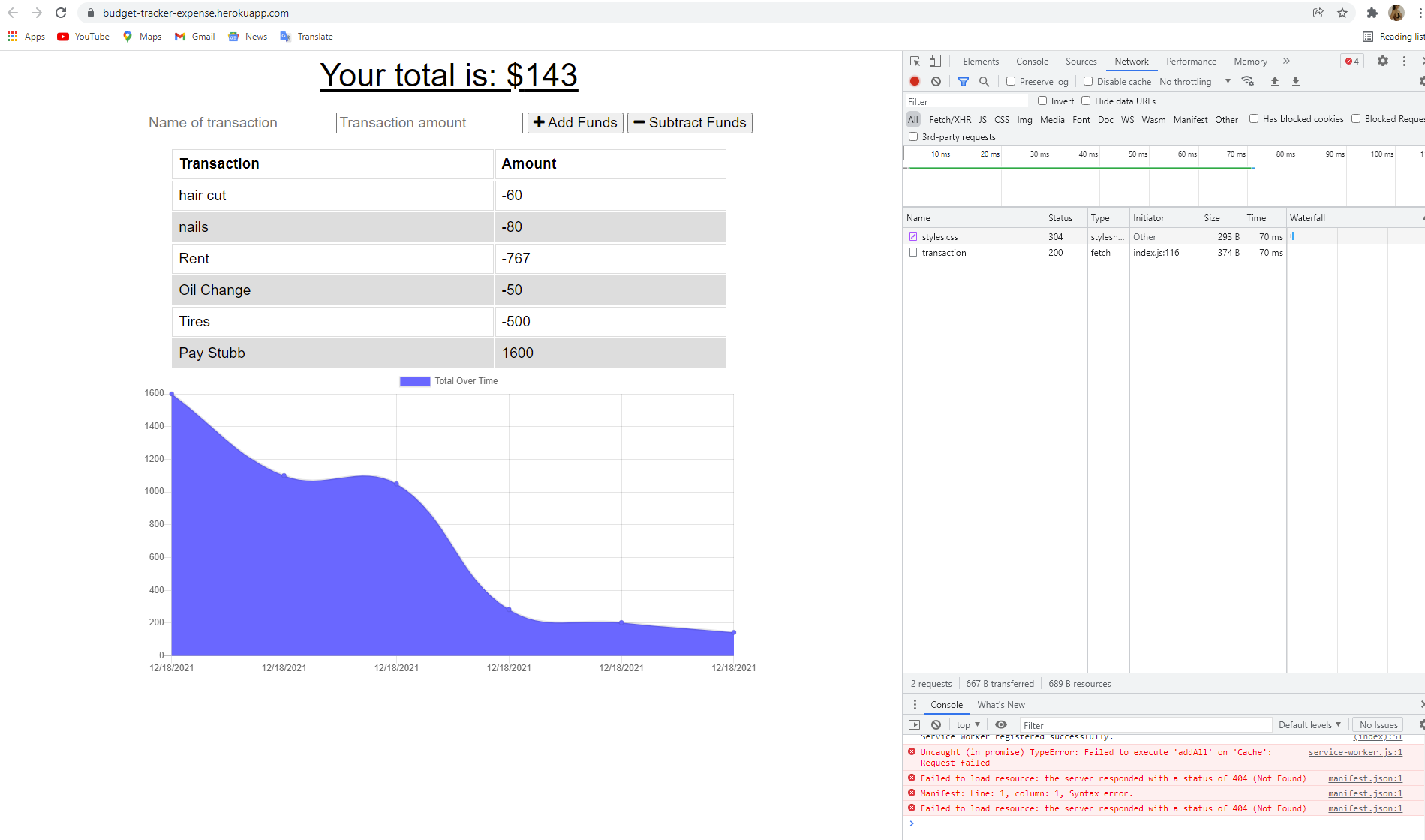Check the Disable cache option
The width and height of the screenshot is (1425, 840).
pos(1087,81)
